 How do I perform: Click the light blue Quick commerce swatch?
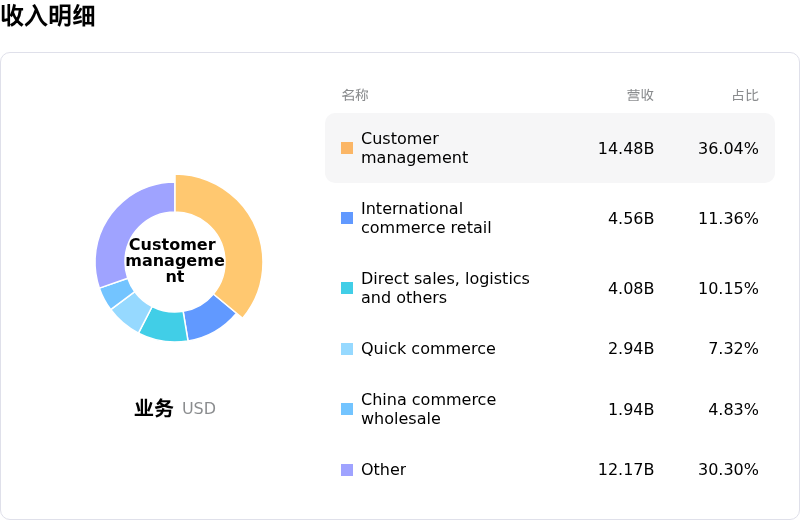point(347,349)
